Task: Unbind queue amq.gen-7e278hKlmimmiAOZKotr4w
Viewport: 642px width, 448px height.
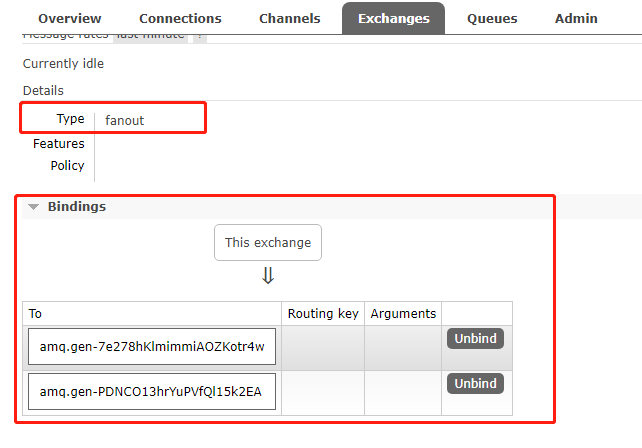Action: click(x=475, y=339)
